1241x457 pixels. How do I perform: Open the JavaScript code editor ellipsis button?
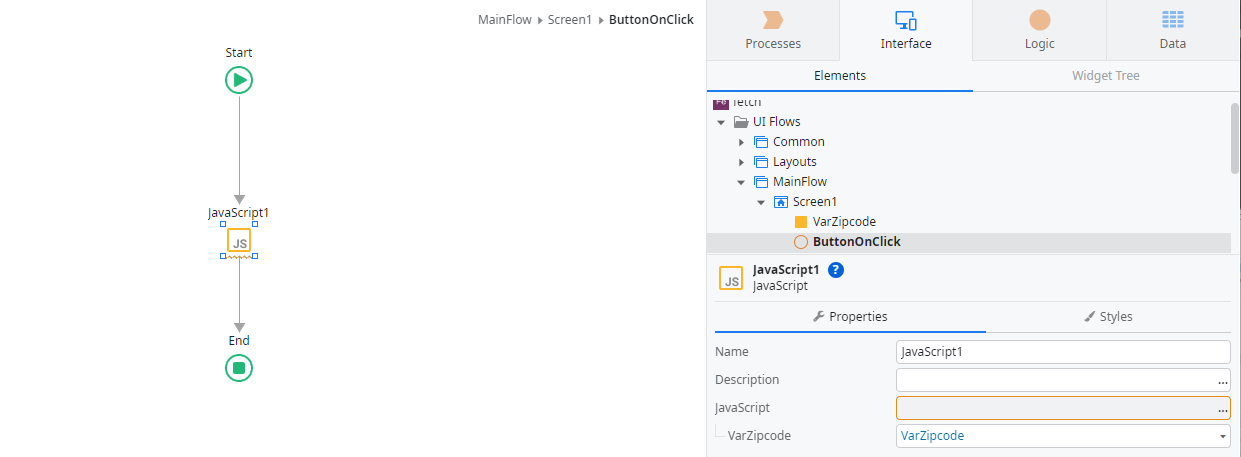click(1222, 409)
